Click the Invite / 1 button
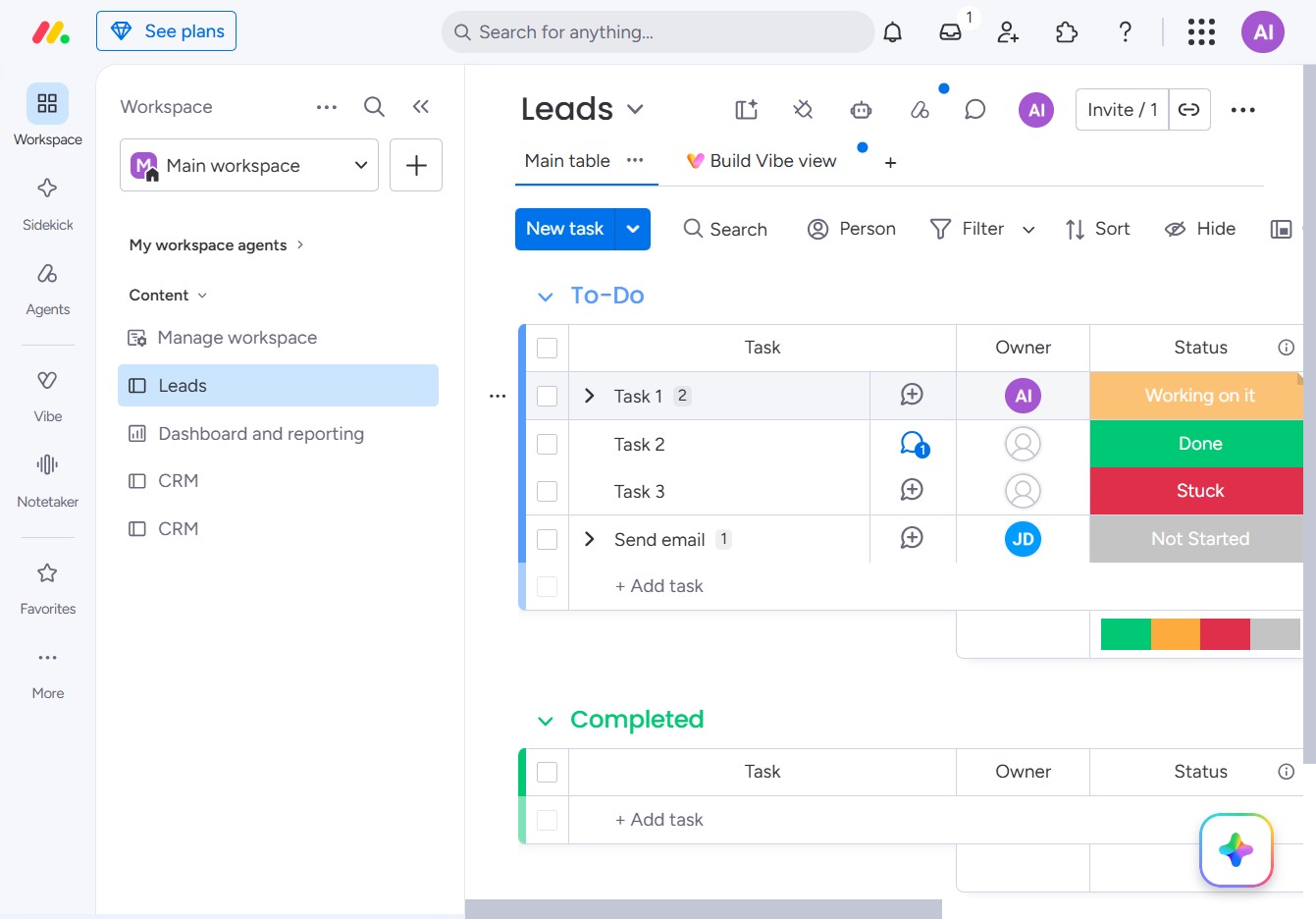This screenshot has width=1316, height=919. coord(1123,110)
